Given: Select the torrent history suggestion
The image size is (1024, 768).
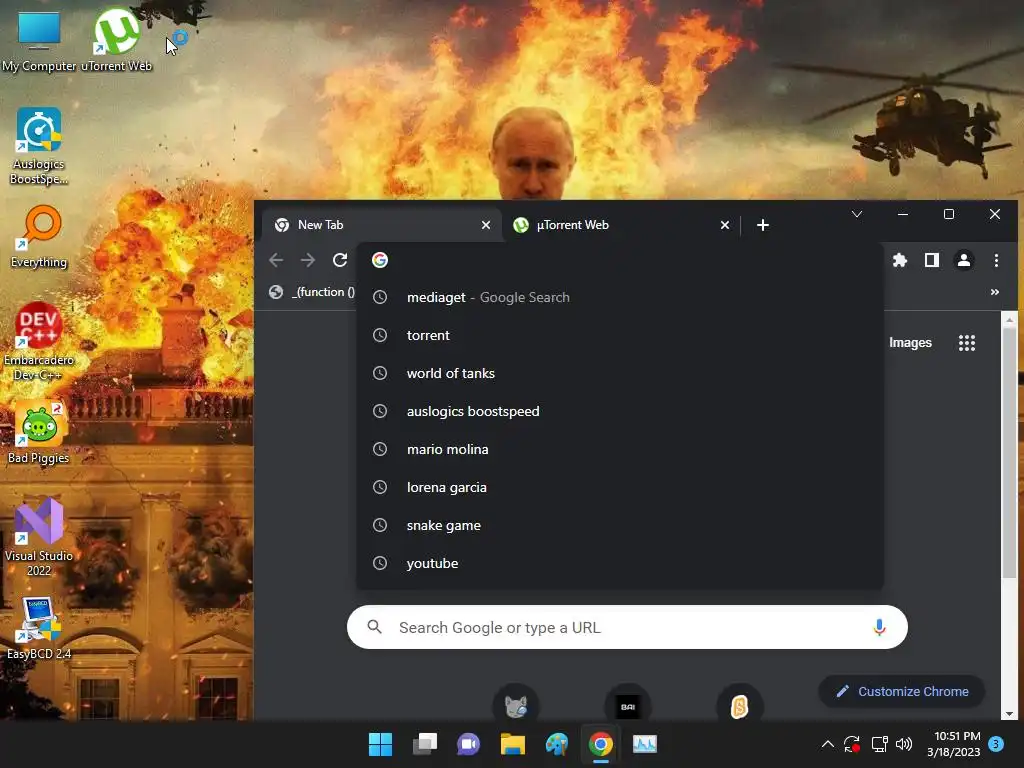Looking at the screenshot, I should [x=620, y=335].
